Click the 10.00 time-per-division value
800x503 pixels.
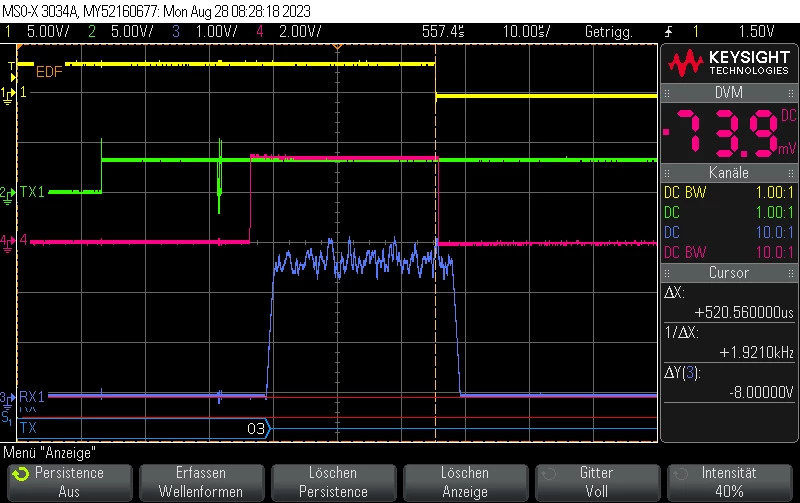[526, 32]
